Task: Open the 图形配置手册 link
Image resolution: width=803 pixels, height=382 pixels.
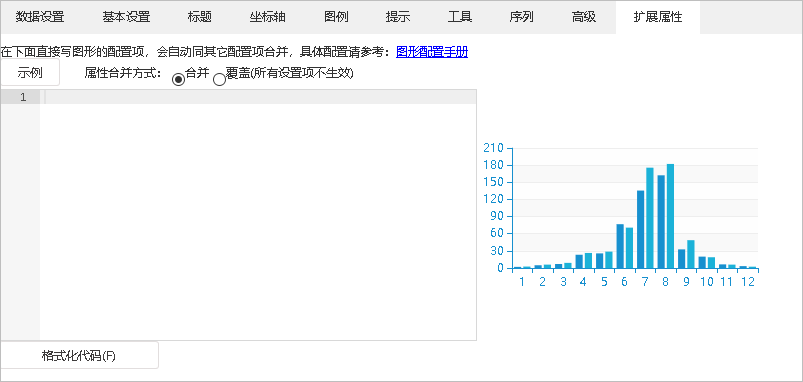Action: coord(432,52)
